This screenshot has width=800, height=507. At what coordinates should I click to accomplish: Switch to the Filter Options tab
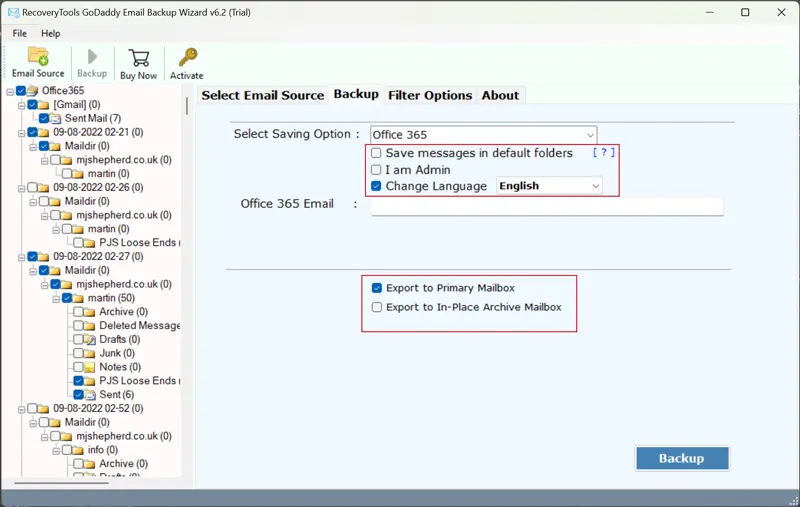(x=429, y=95)
